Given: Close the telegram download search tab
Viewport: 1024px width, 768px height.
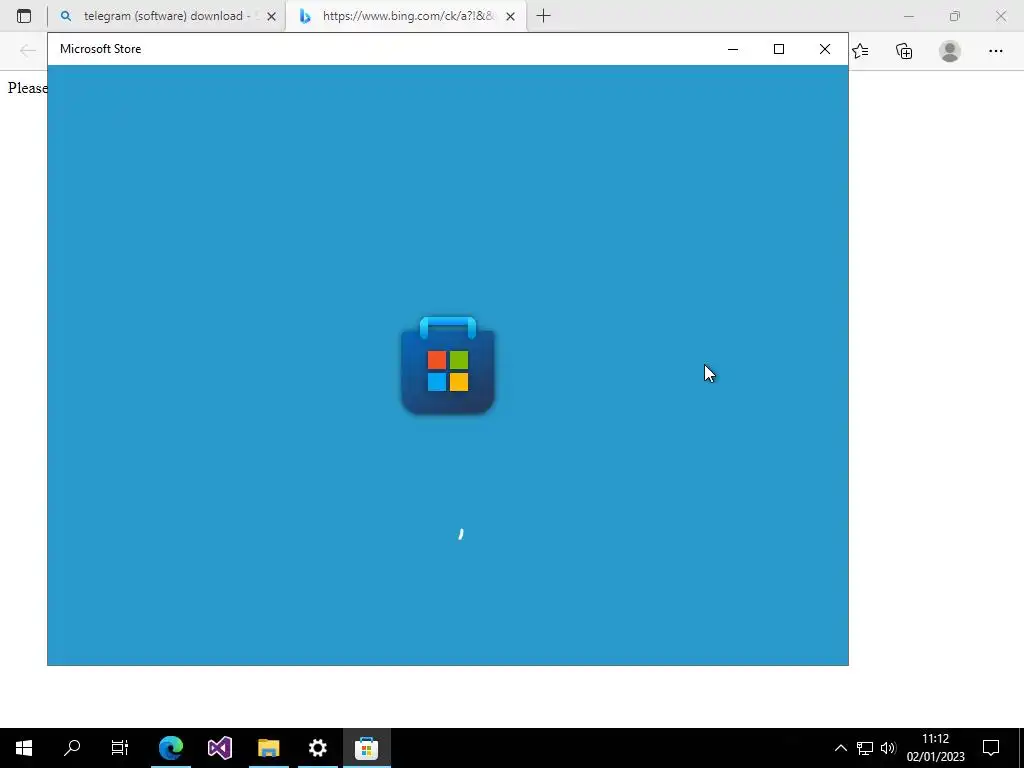Looking at the screenshot, I should [x=272, y=16].
